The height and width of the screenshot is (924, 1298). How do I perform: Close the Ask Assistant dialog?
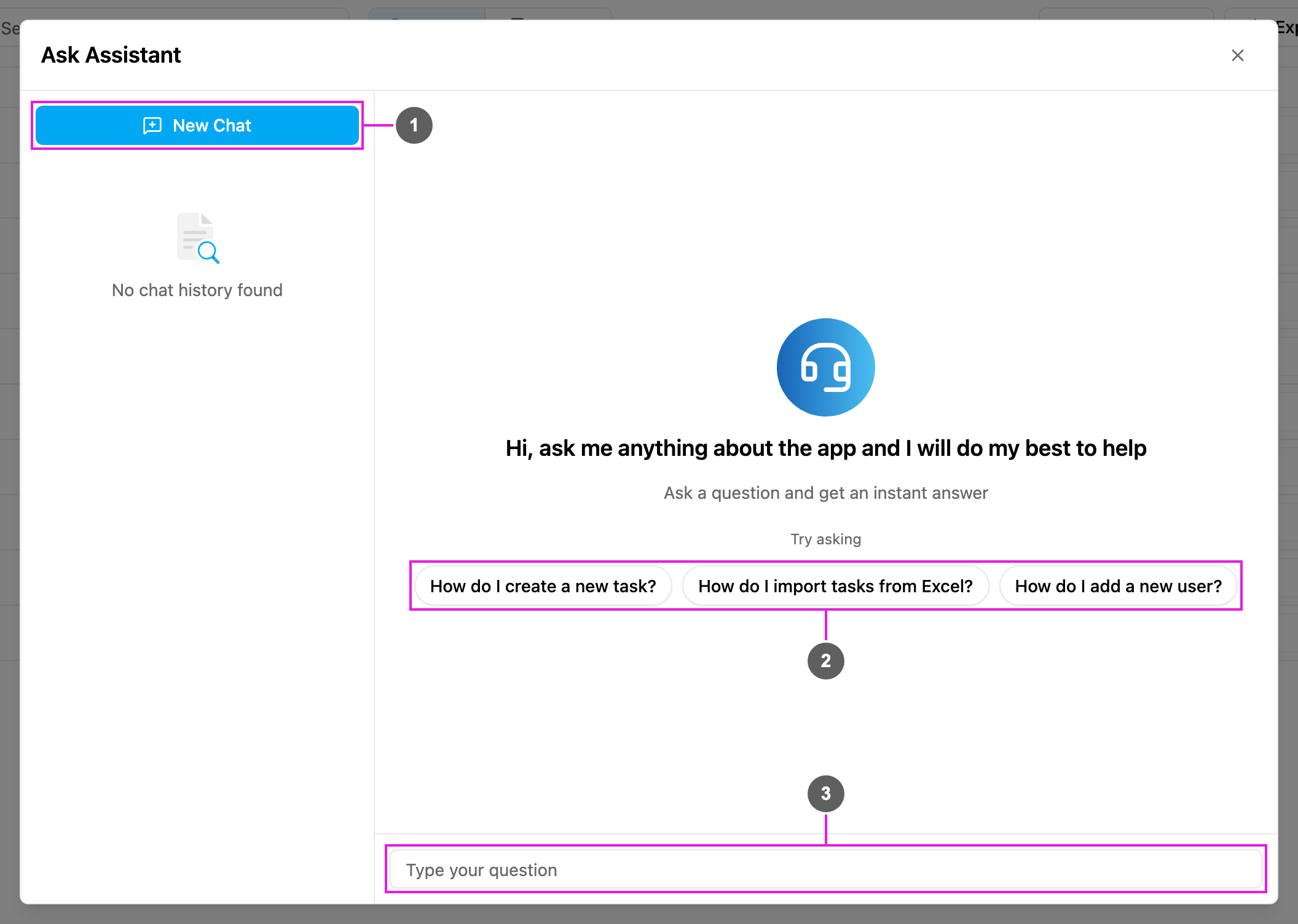(1238, 55)
